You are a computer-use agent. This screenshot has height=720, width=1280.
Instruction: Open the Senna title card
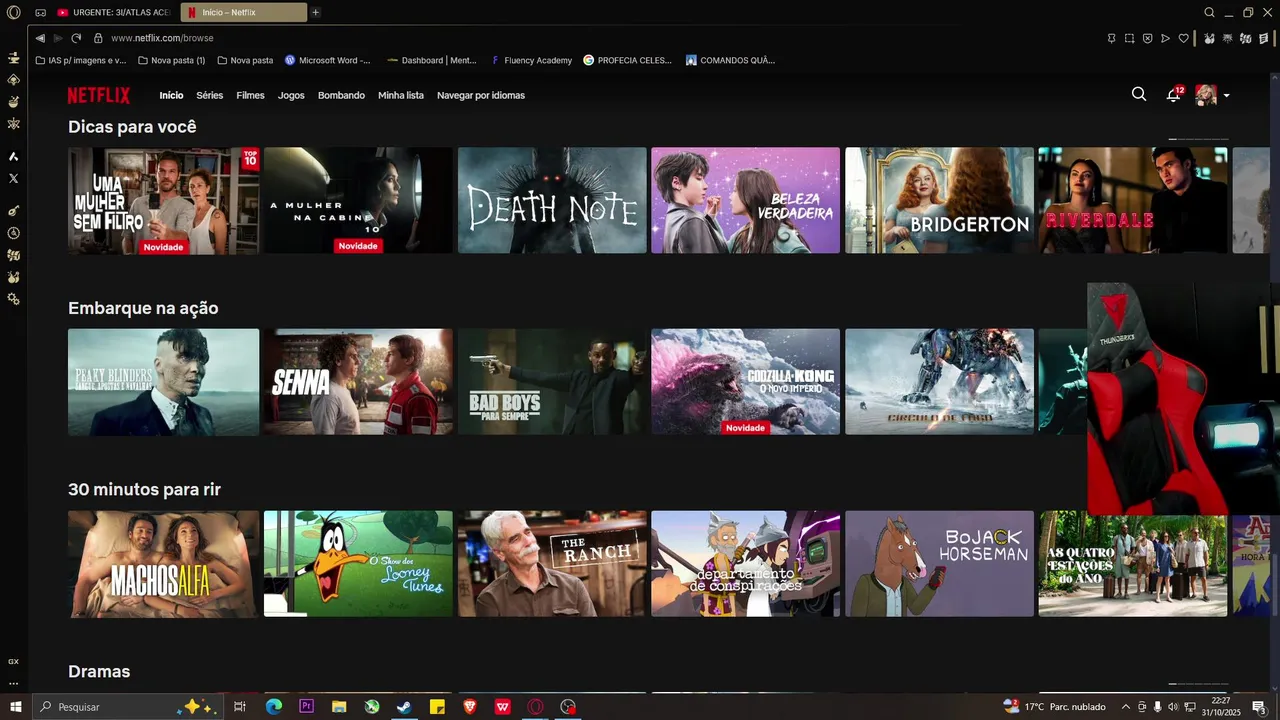click(358, 382)
